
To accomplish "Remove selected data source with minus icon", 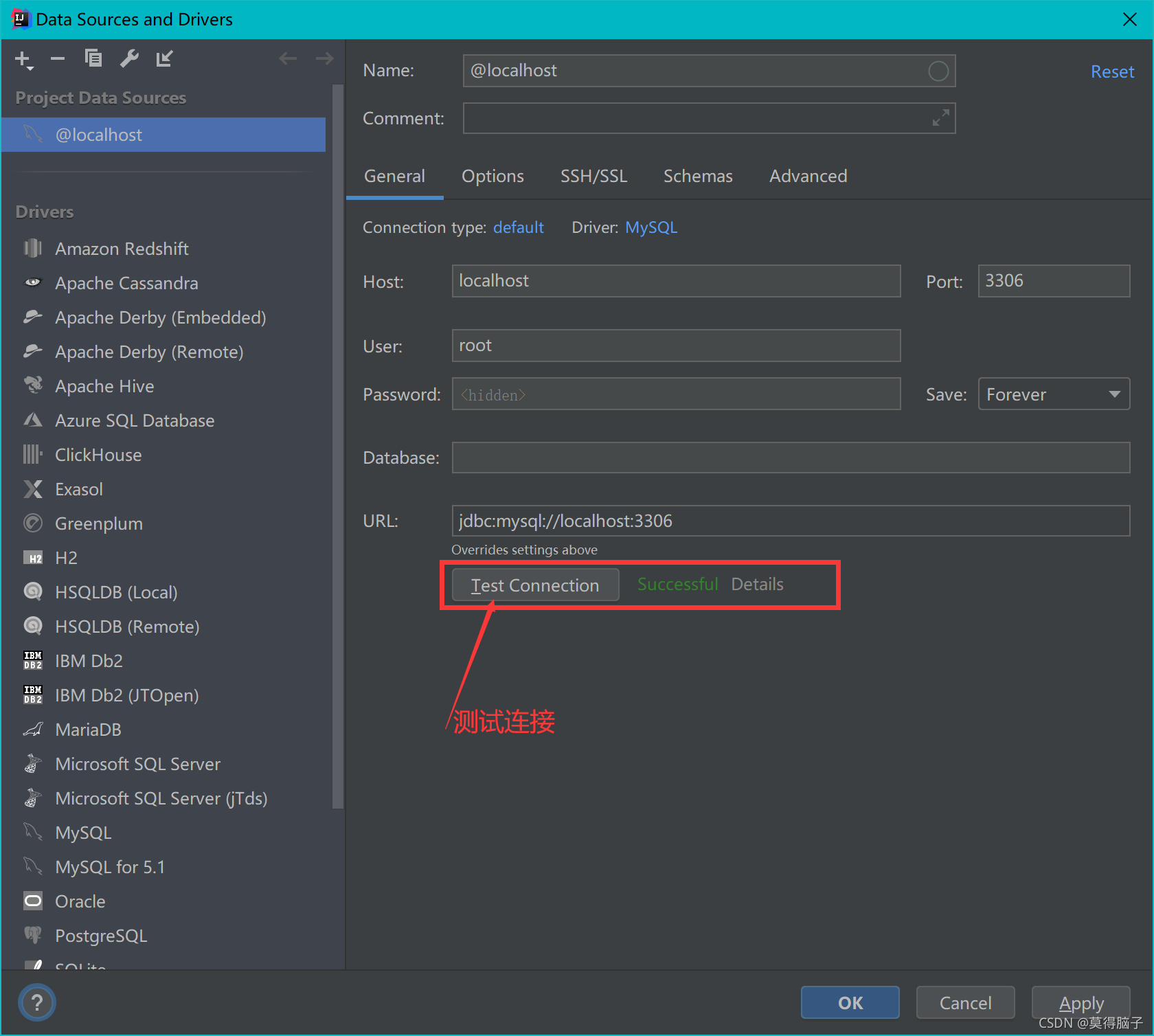I will pos(58,59).
